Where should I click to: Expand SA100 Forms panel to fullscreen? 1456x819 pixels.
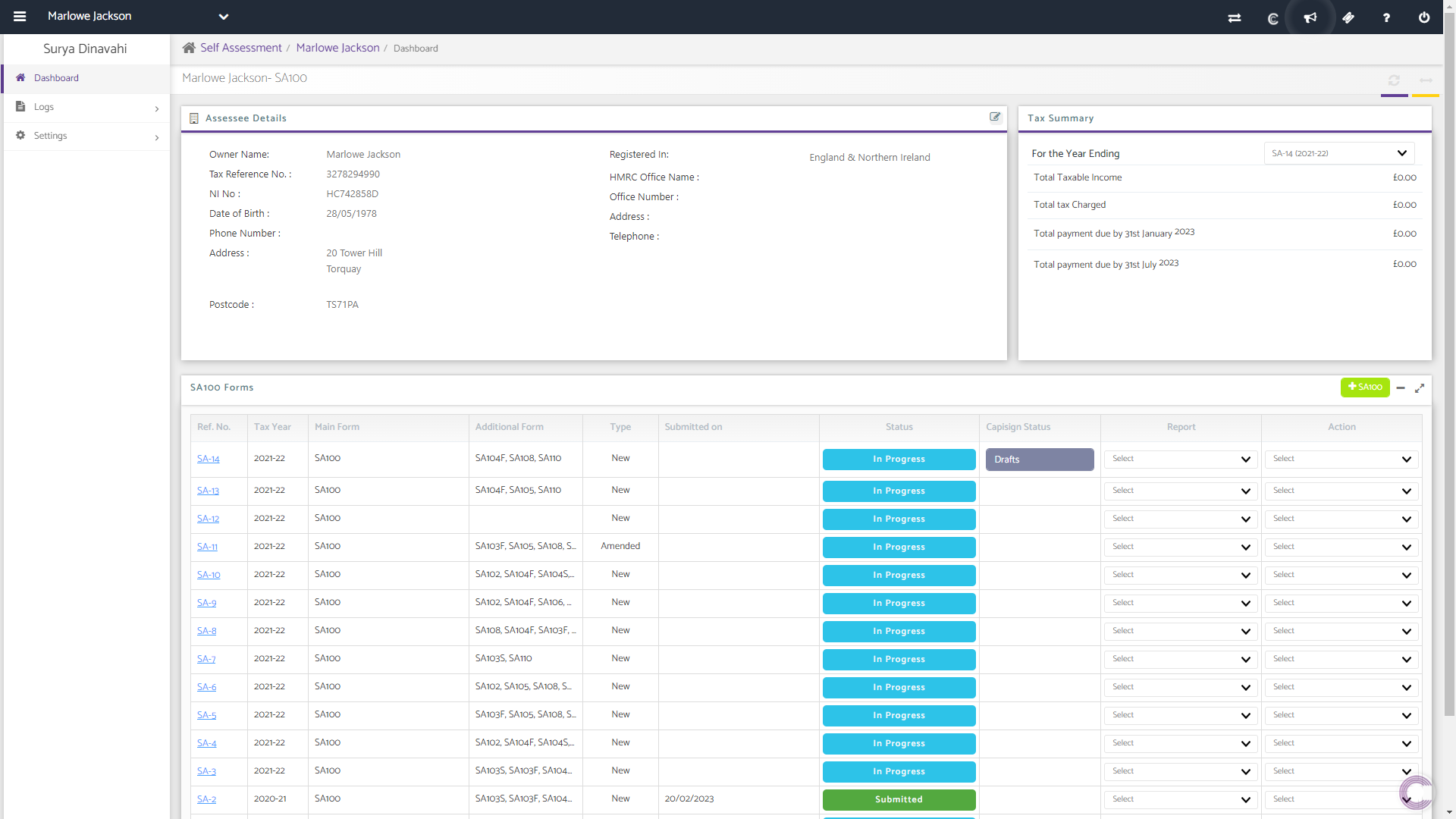tap(1420, 388)
